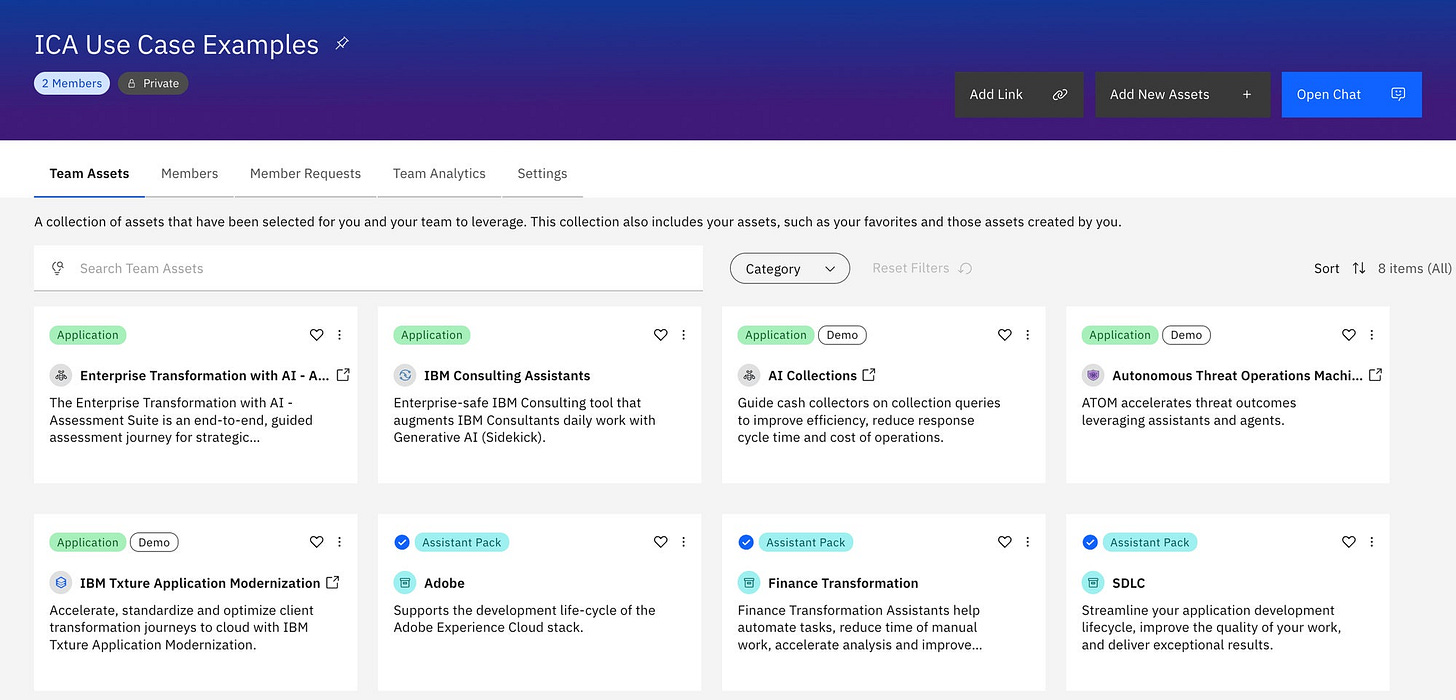The image size is (1456, 700).
Task: Favorite the Finance Transformation pack
Action: click(1004, 542)
